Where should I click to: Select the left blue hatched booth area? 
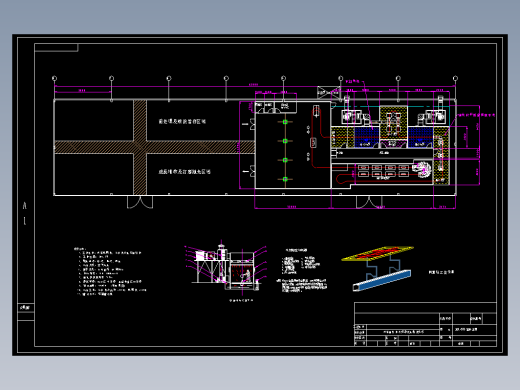(367, 137)
